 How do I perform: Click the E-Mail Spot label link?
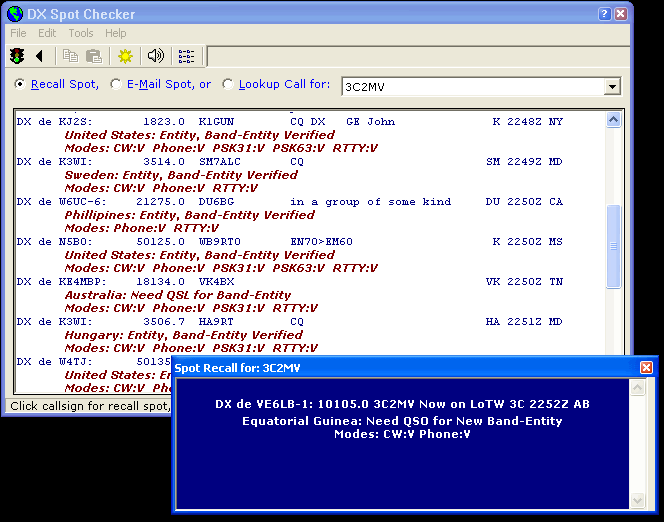(x=169, y=84)
